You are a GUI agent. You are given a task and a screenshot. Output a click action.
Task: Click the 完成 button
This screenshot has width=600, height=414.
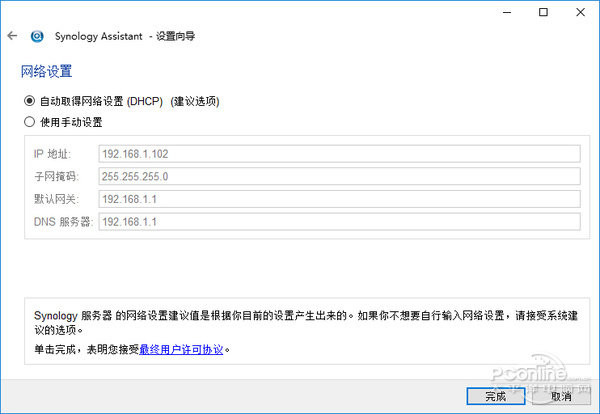click(496, 396)
